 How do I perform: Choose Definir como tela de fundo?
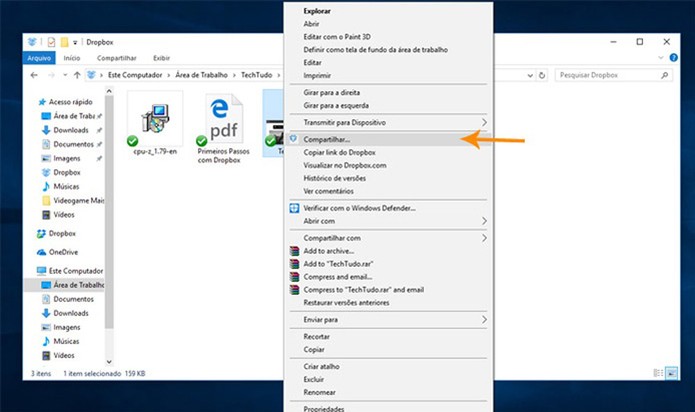click(x=375, y=50)
